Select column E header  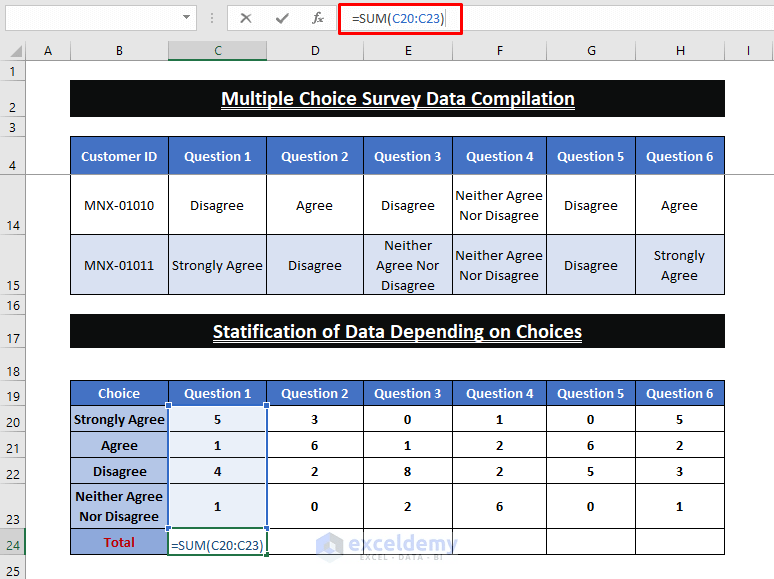point(408,50)
